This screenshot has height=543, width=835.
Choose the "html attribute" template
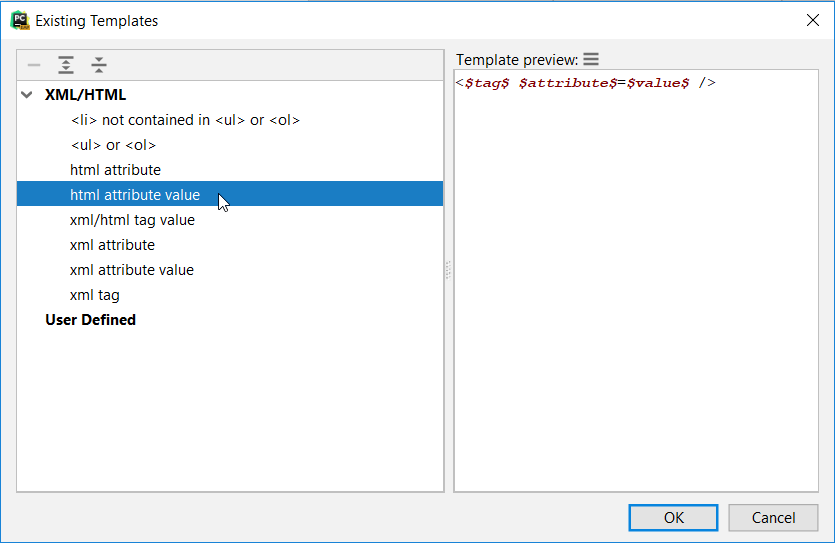coord(115,170)
